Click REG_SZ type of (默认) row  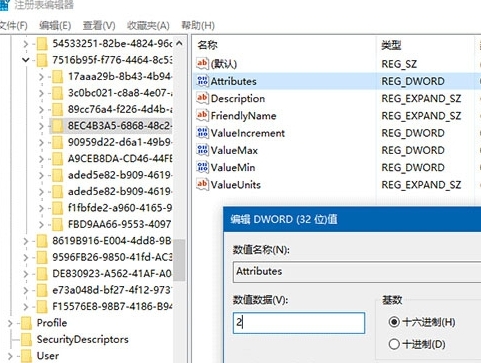[x=399, y=64]
